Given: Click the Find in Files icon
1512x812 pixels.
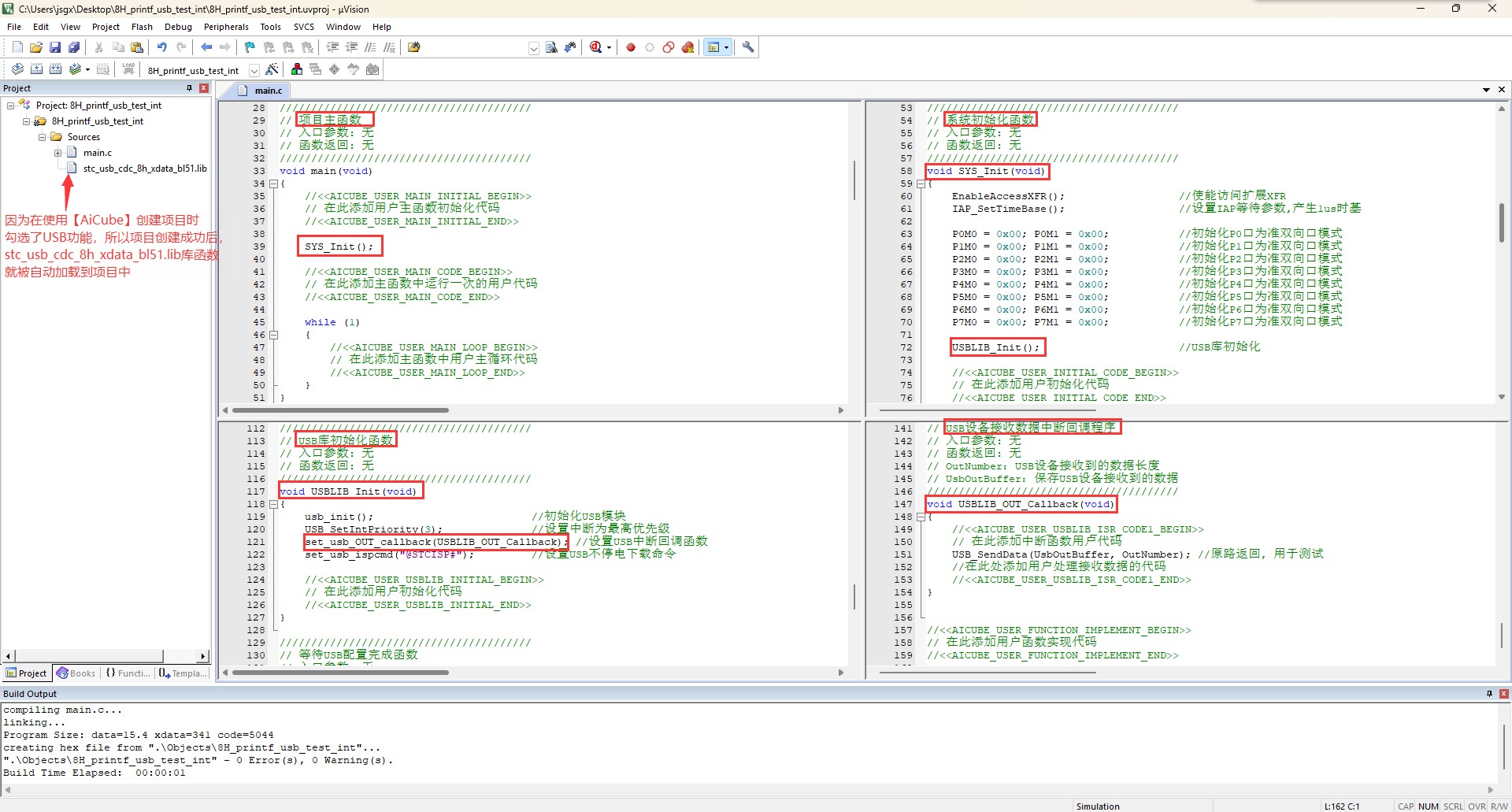Looking at the screenshot, I should pyautogui.click(x=414, y=47).
